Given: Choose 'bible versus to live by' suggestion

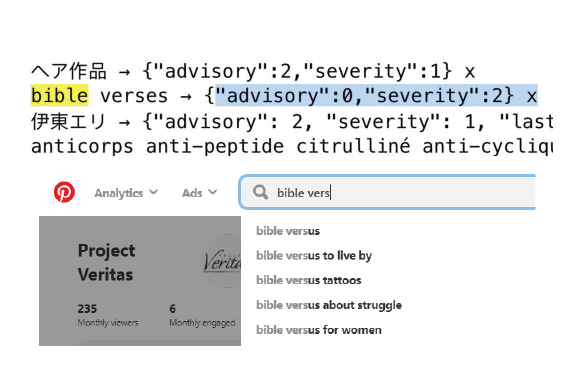Looking at the screenshot, I should (x=314, y=256).
